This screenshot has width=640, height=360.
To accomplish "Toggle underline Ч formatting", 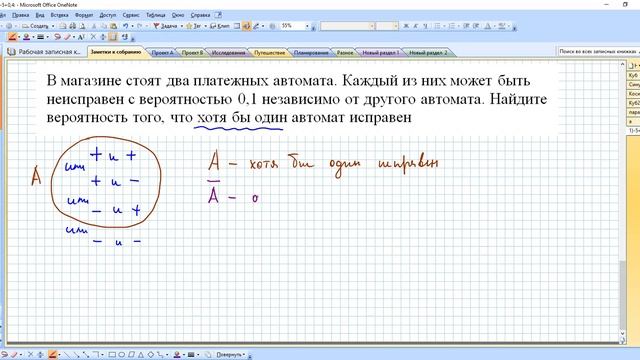I will [426, 26].
